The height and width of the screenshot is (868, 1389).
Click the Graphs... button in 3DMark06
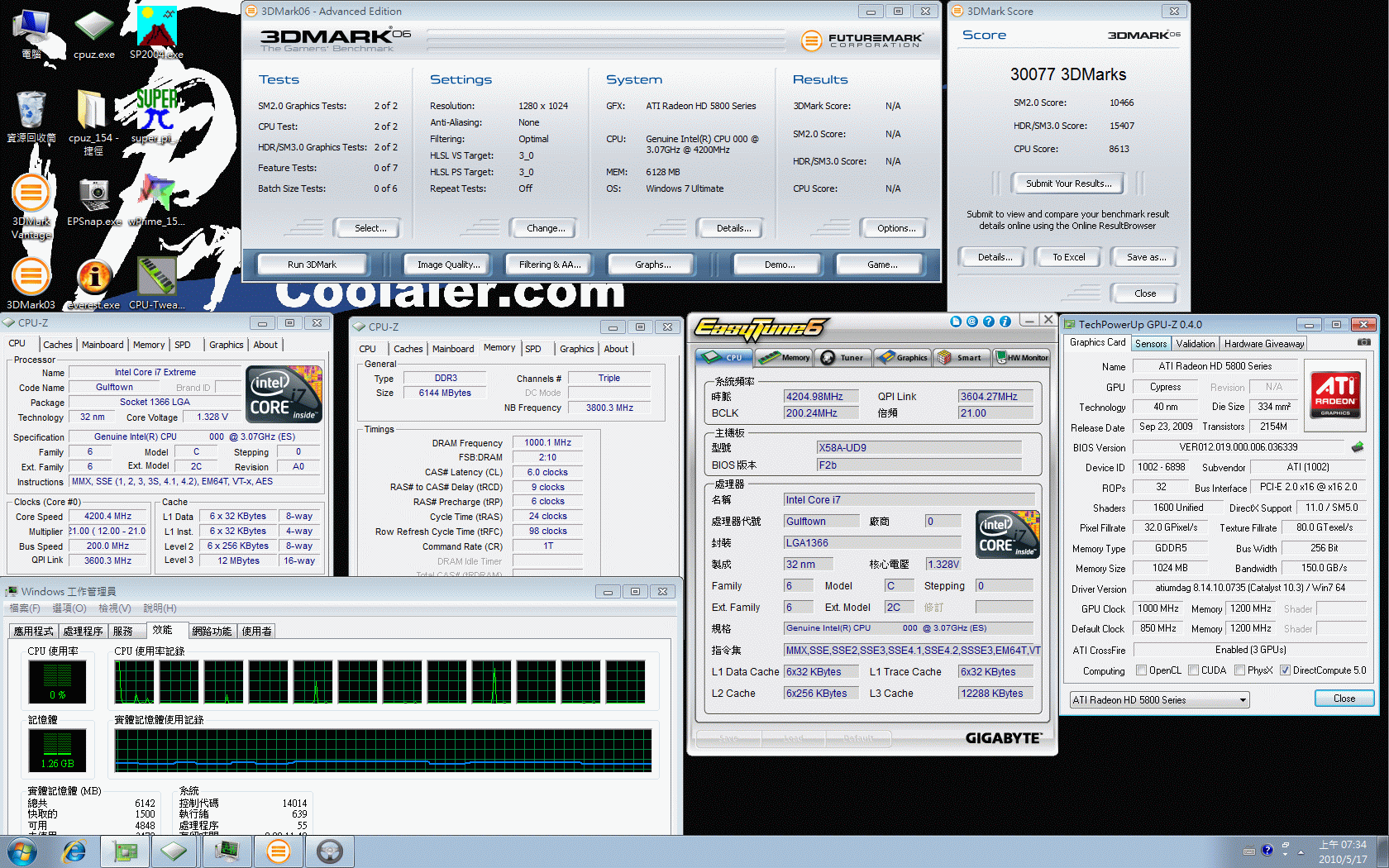pyautogui.click(x=652, y=265)
